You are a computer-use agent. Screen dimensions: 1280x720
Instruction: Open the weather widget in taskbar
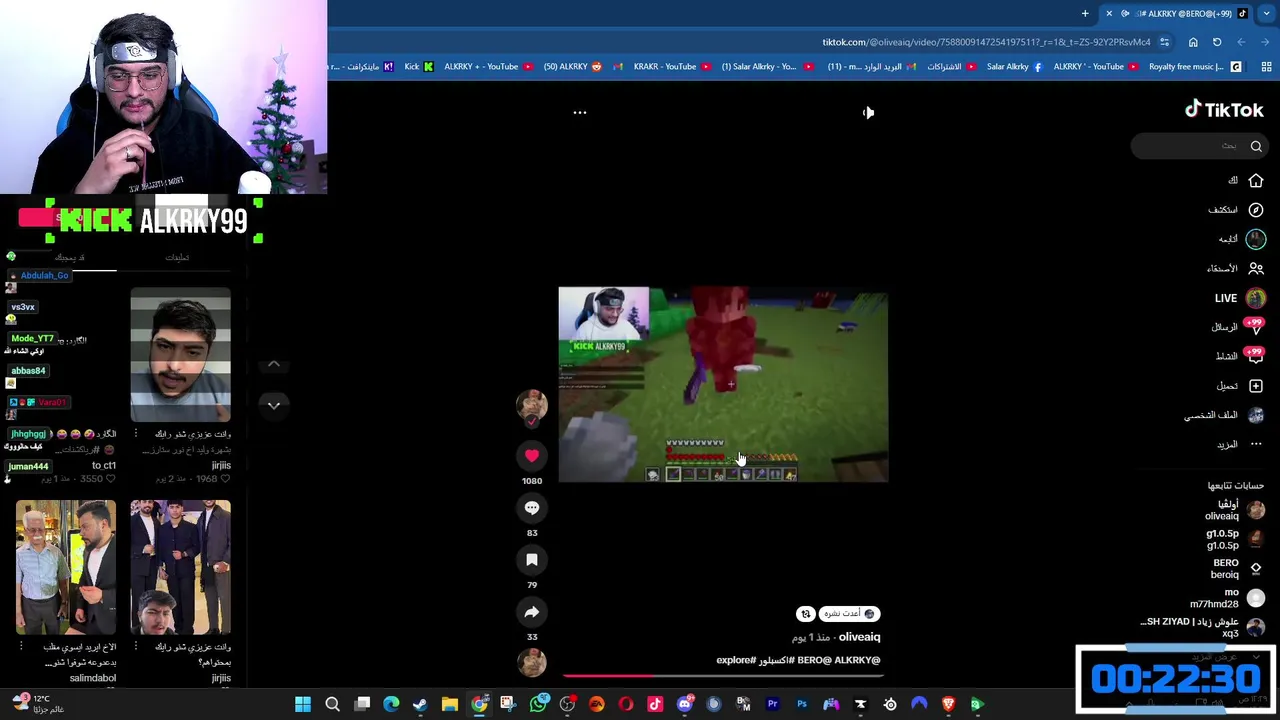click(38, 704)
